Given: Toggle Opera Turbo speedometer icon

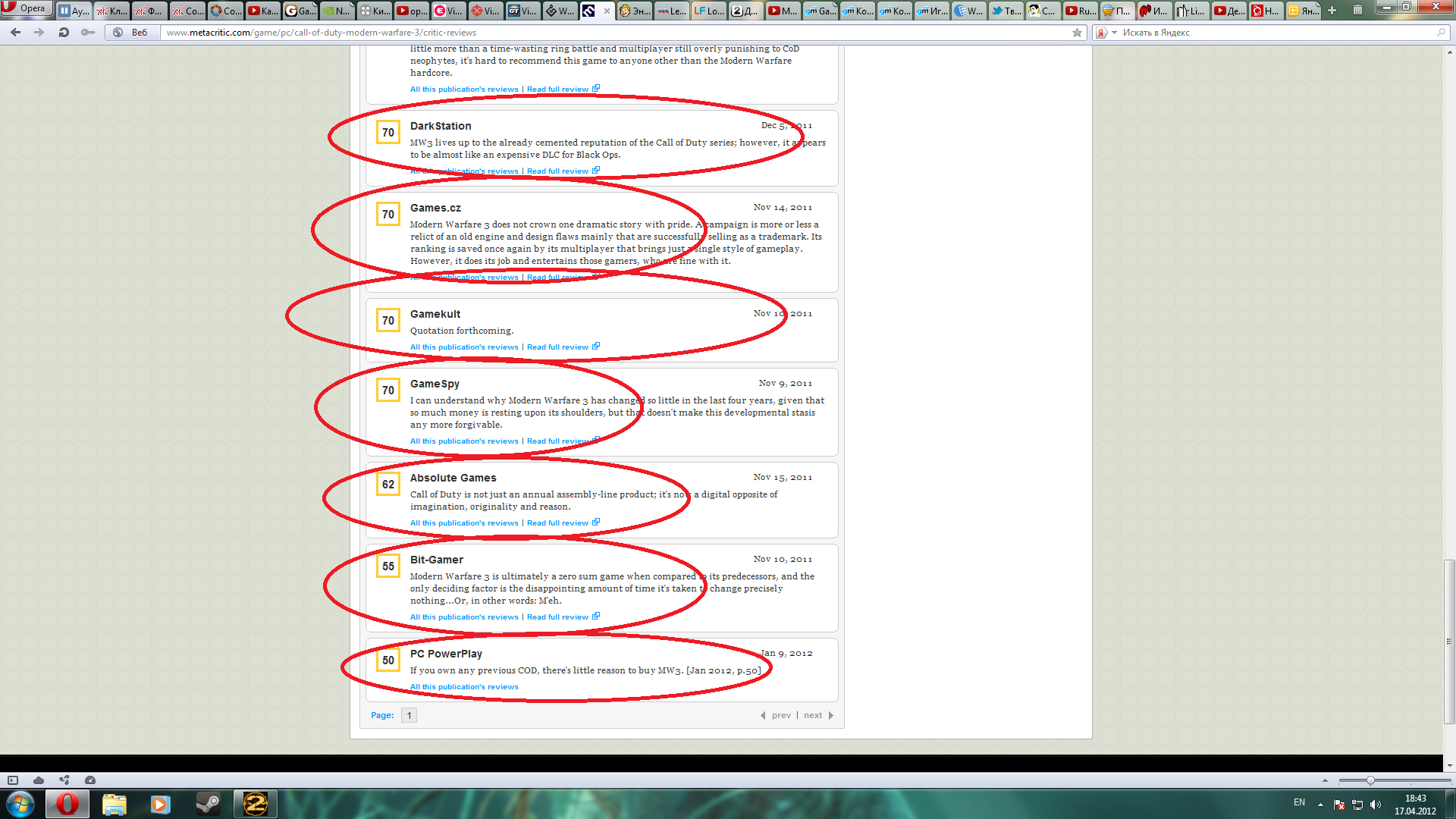Looking at the screenshot, I should coord(90,780).
